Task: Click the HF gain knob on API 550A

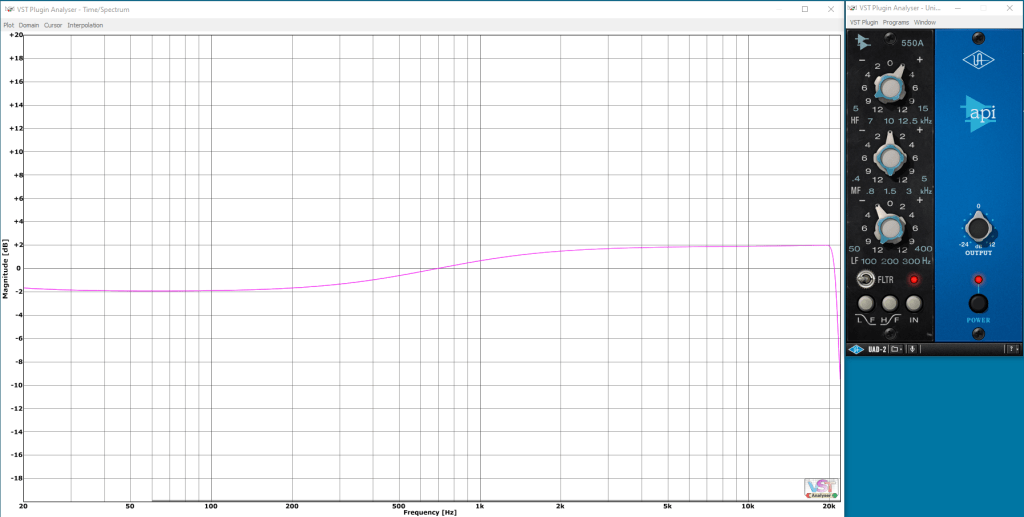Action: click(x=889, y=90)
